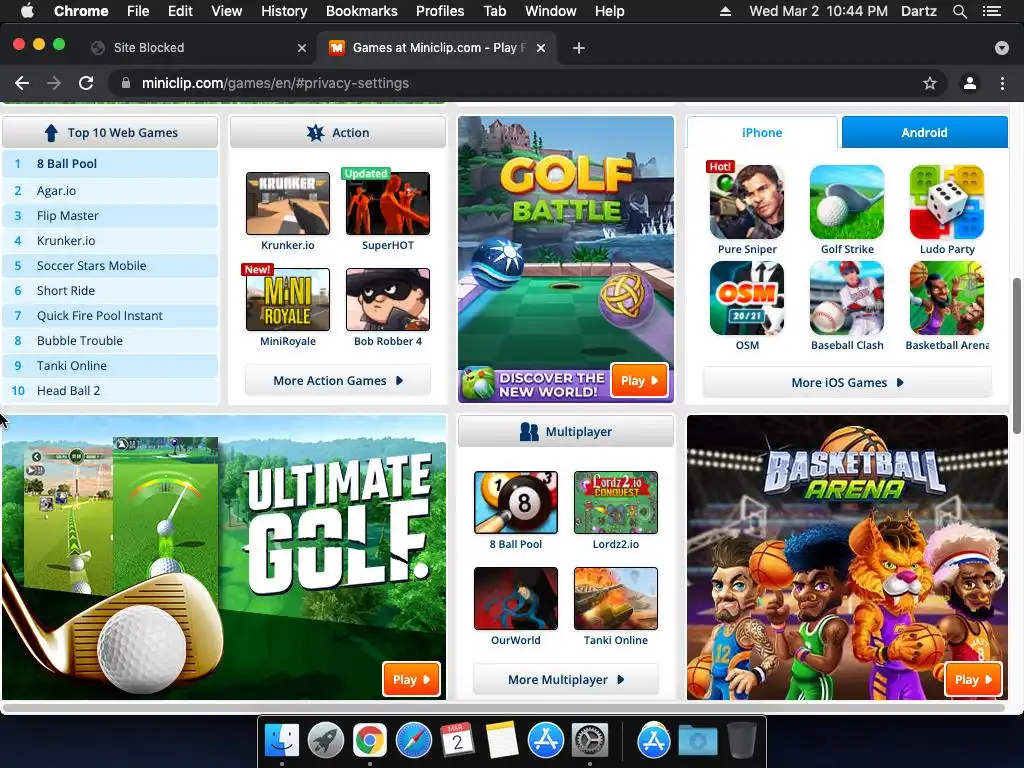Open the Chrome History menu
This screenshot has width=1024, height=768.
[x=284, y=11]
